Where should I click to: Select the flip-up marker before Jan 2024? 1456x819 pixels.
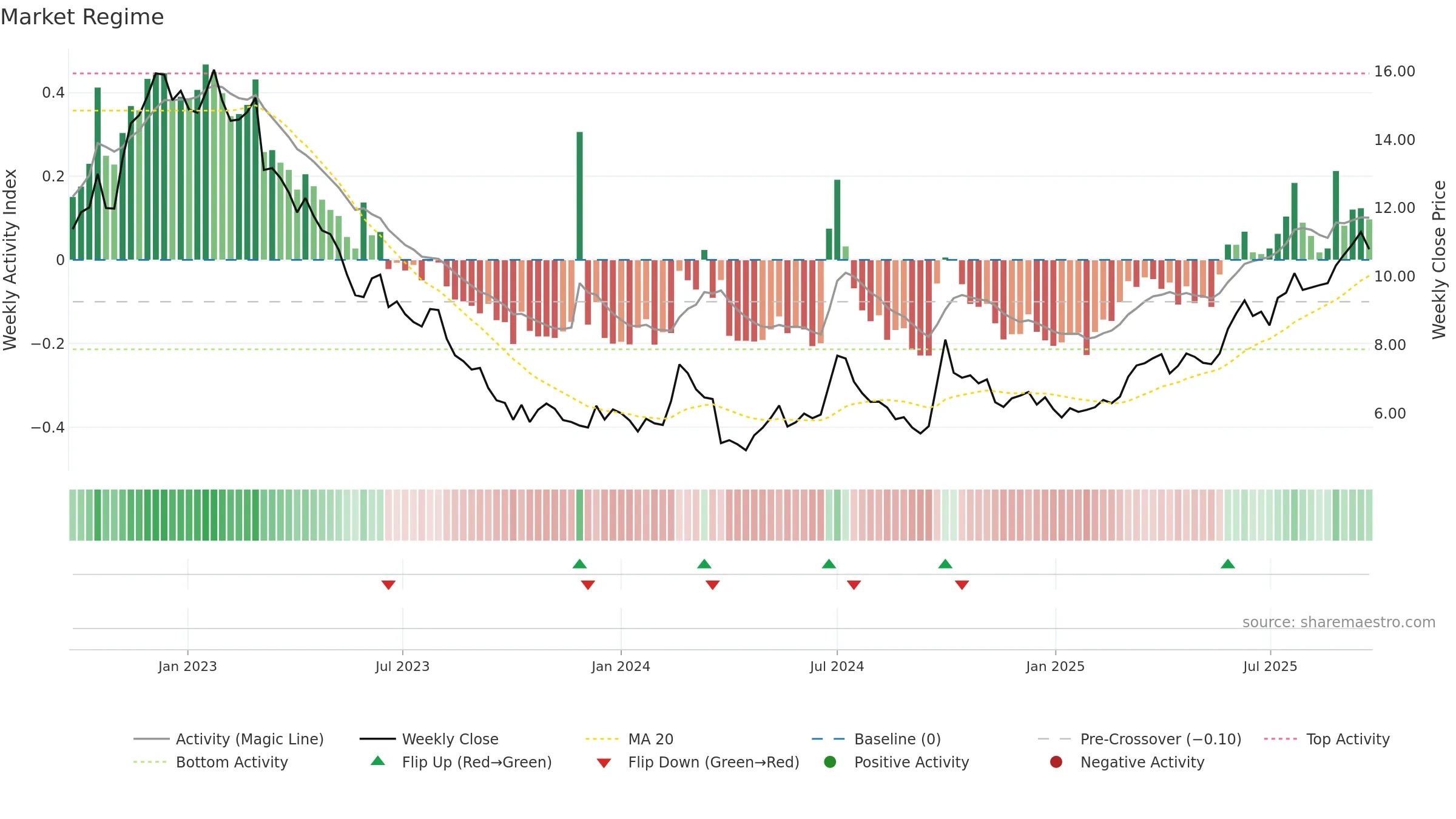[x=579, y=564]
